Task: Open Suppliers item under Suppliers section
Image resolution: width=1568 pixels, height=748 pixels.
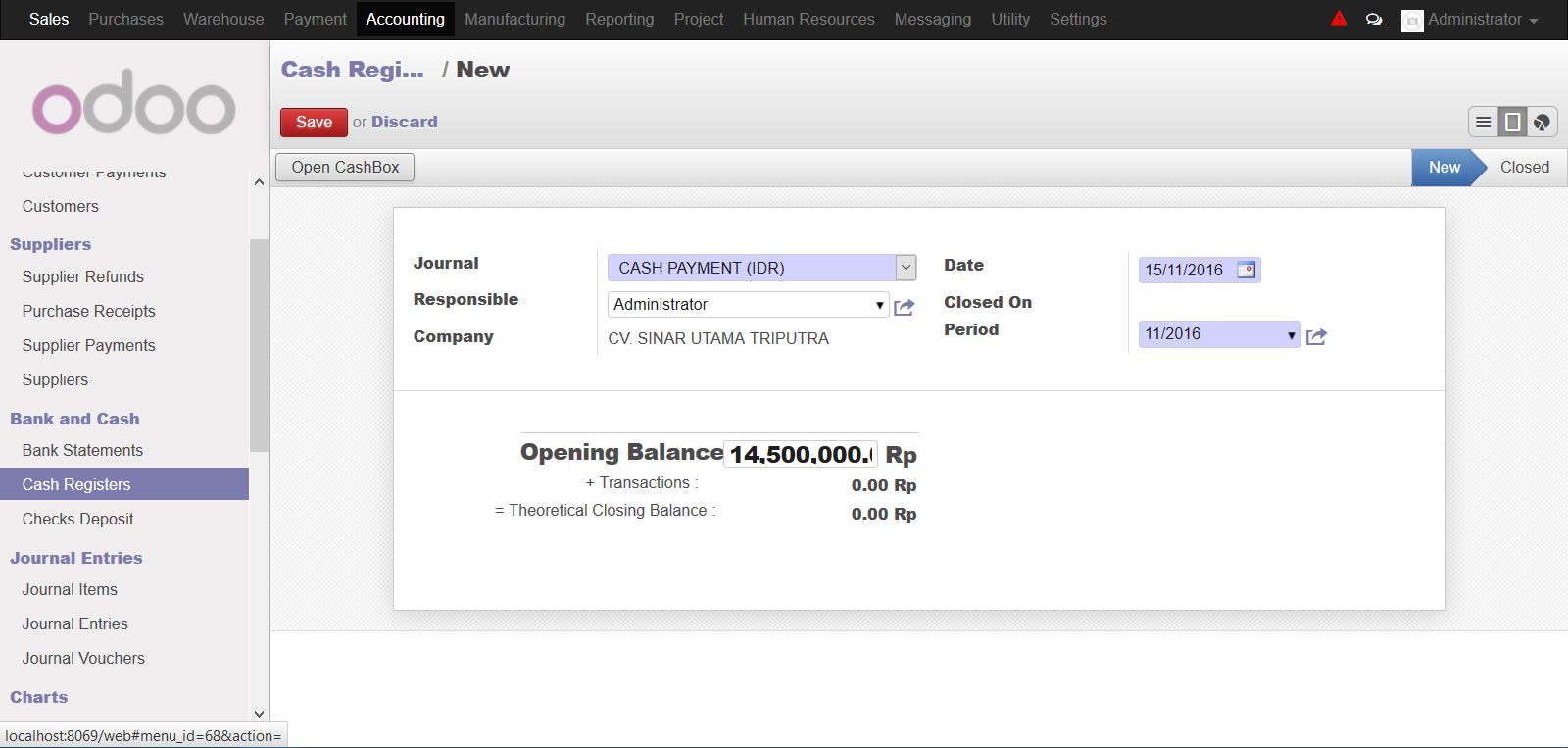Action: tap(55, 379)
